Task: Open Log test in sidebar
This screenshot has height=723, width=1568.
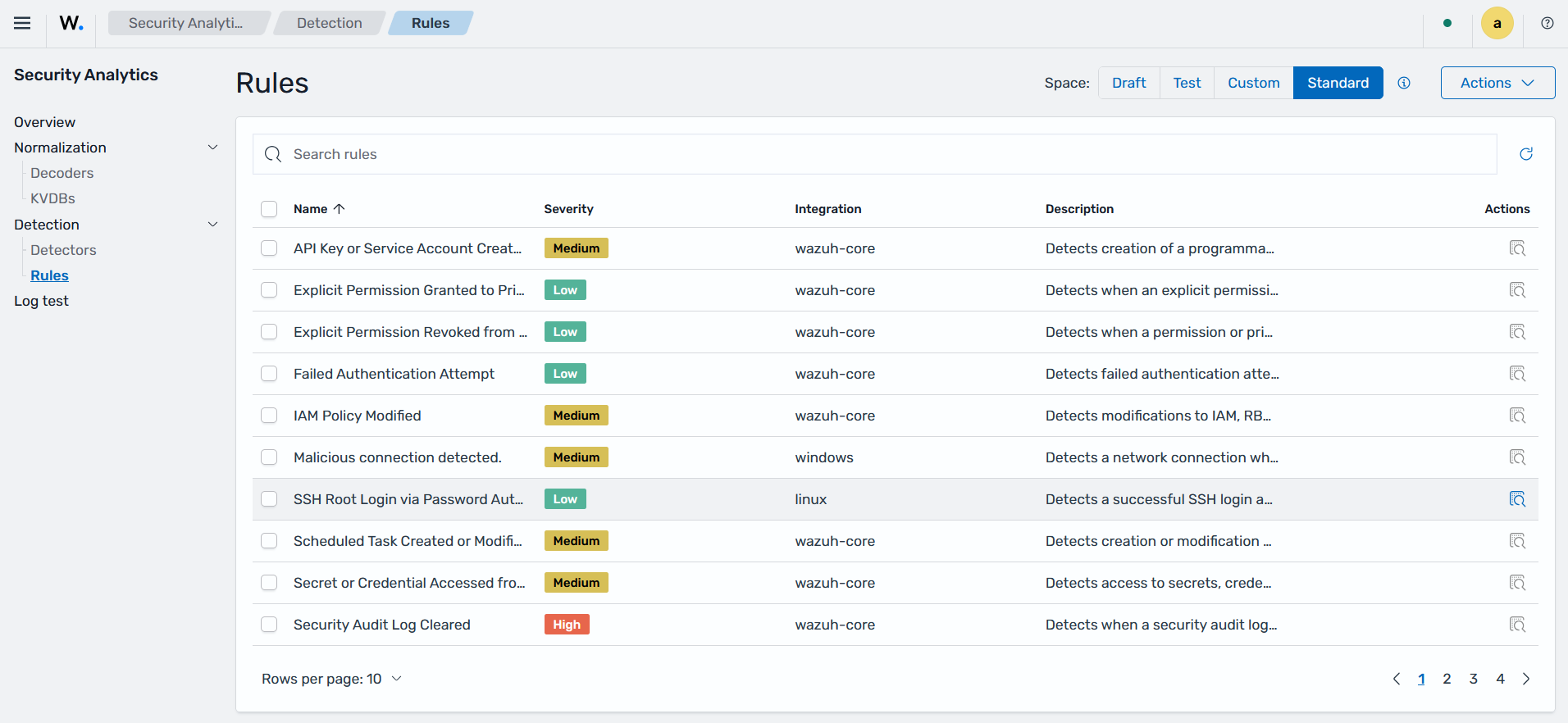Action: [x=41, y=301]
